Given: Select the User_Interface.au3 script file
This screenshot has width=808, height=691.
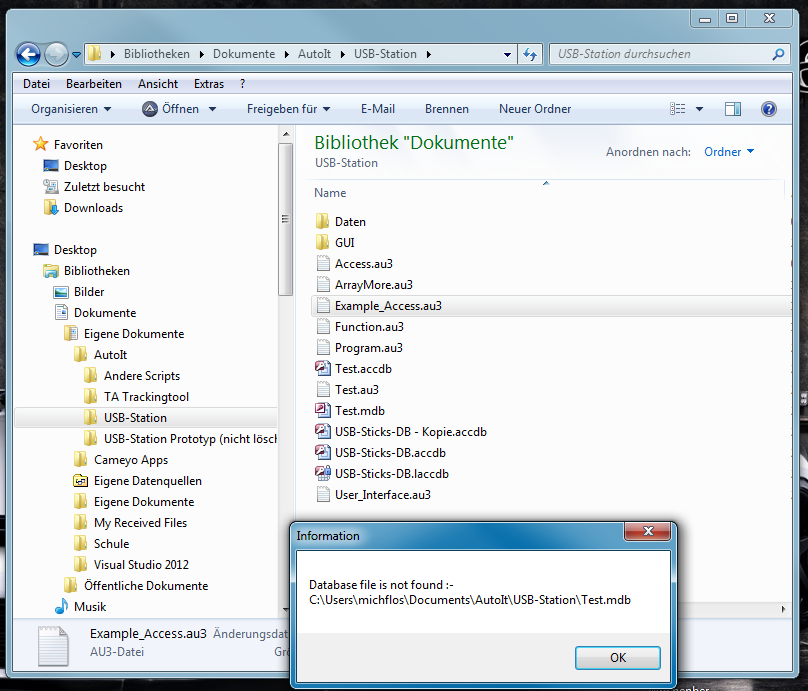Looking at the screenshot, I should pos(382,495).
